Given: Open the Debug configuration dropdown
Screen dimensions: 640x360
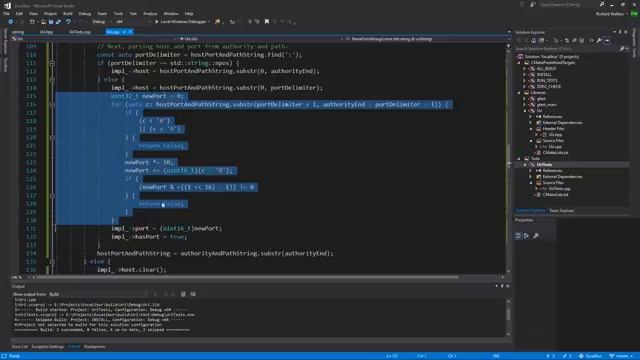Looking at the screenshot, I should [102, 22].
